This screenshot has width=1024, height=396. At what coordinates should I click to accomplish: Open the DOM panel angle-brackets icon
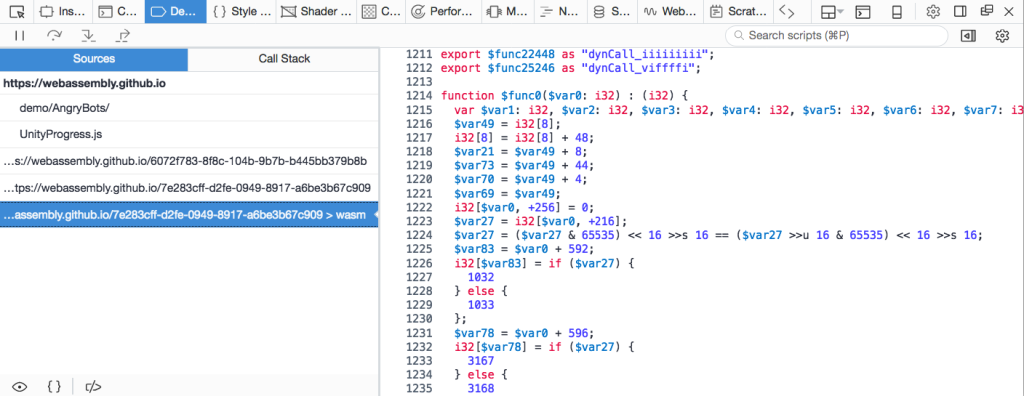787,11
